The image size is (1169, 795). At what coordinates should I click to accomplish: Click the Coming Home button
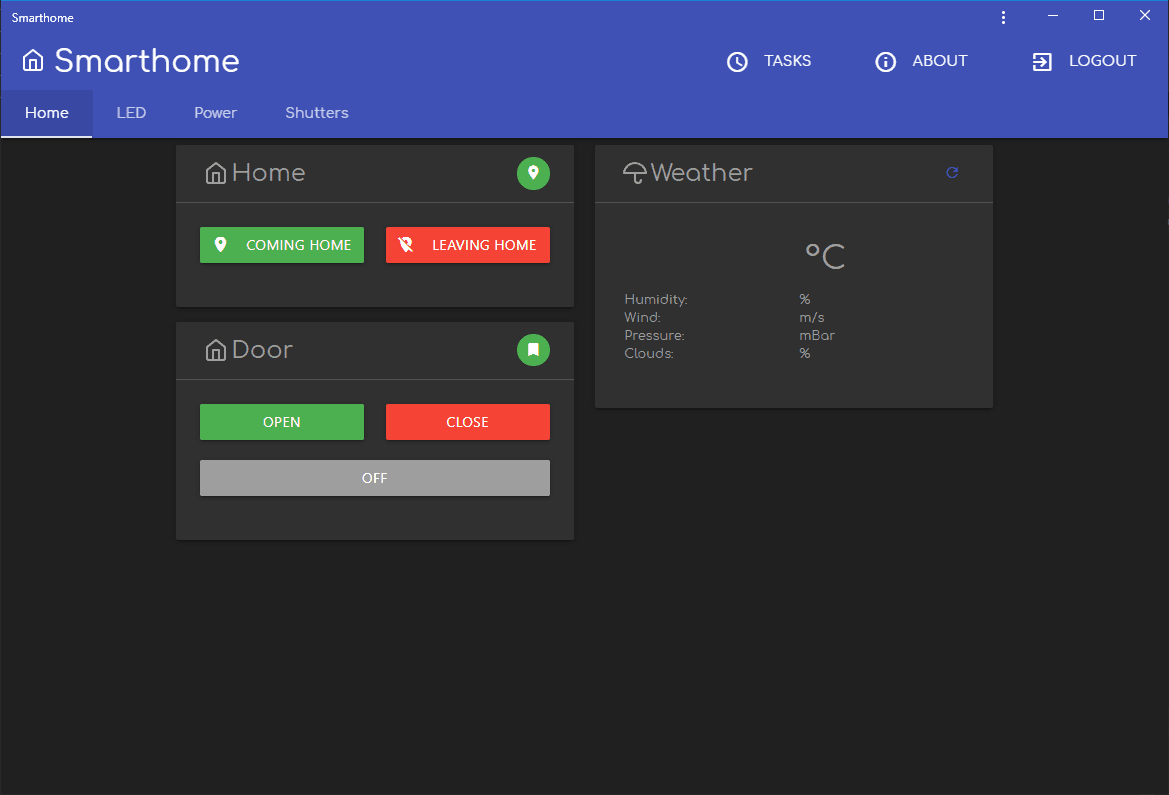282,245
